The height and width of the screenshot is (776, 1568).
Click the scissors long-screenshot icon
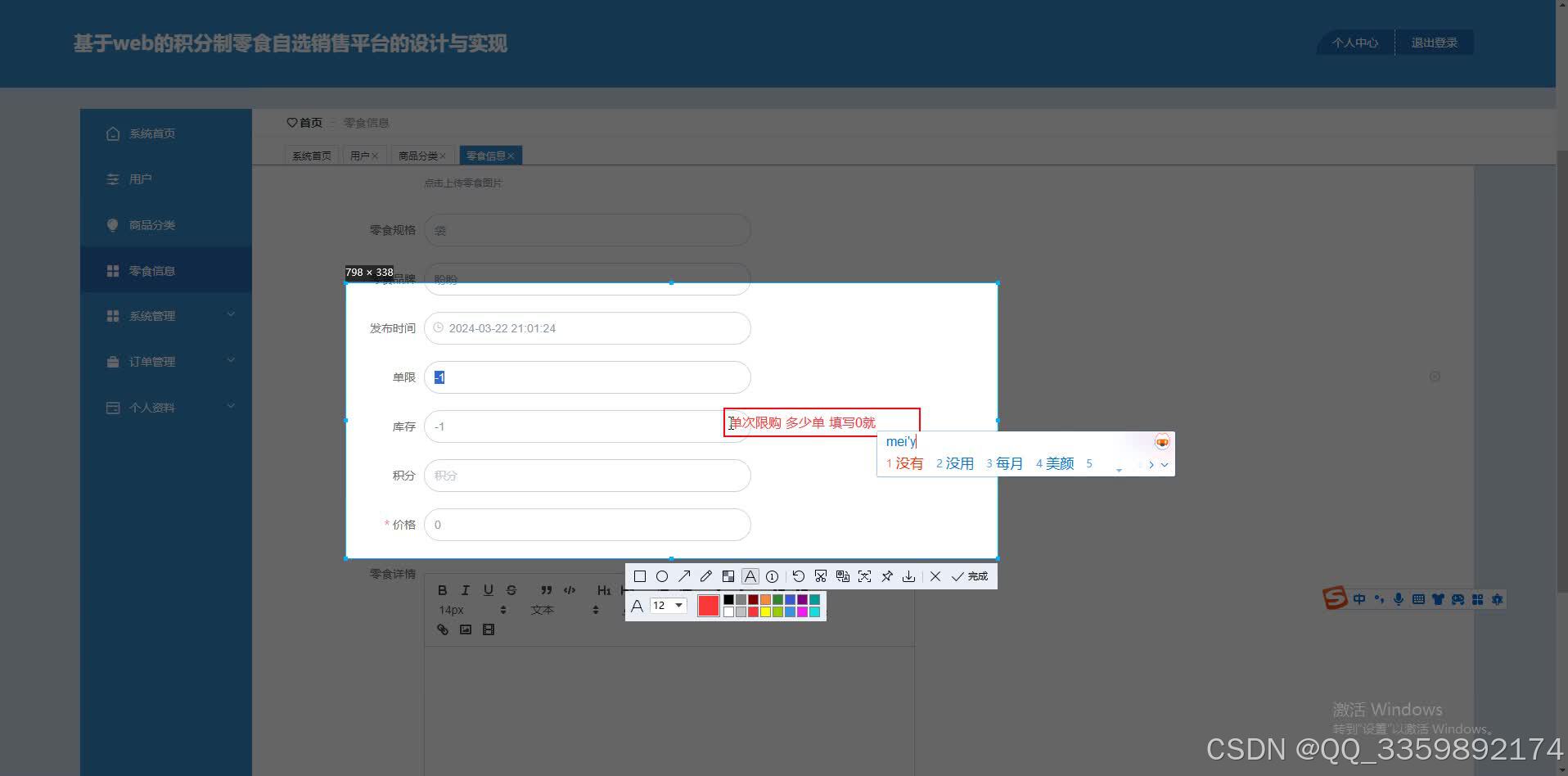(821, 576)
